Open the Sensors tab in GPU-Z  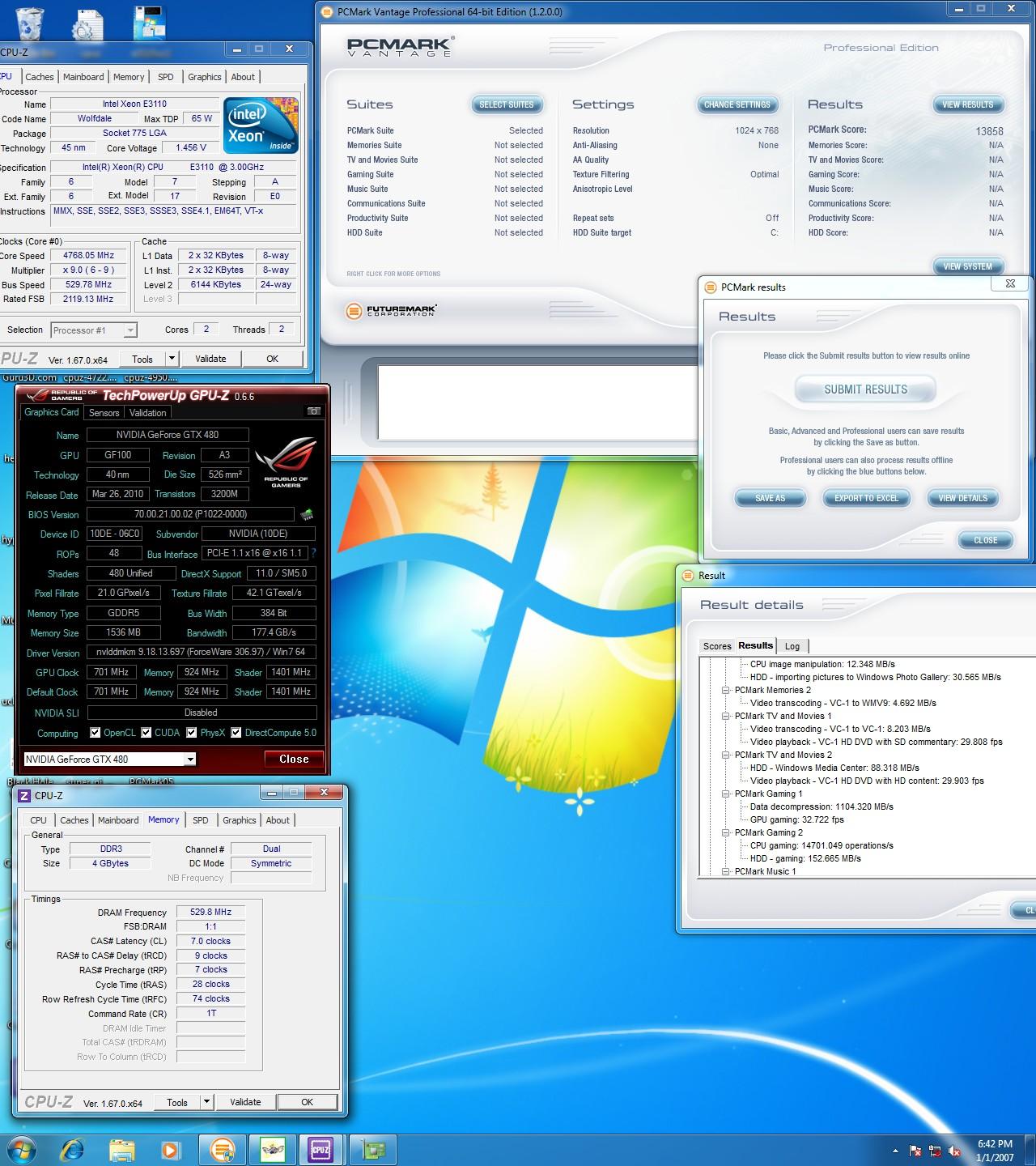pyautogui.click(x=104, y=413)
